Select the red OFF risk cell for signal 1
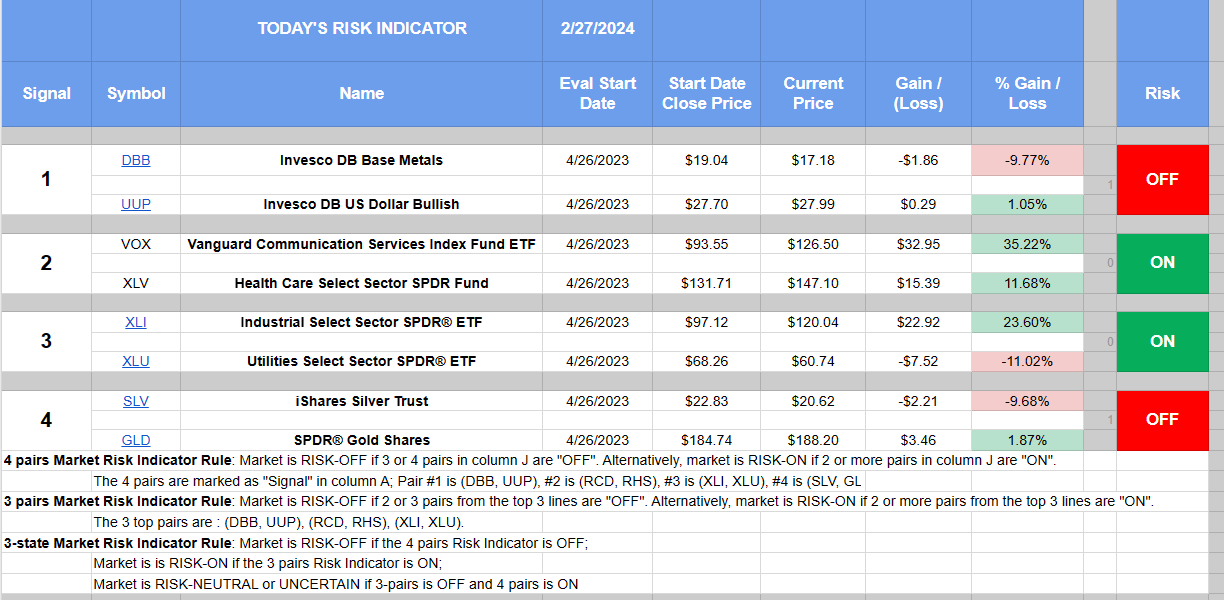This screenshot has height=600, width=1224. [x=1162, y=180]
